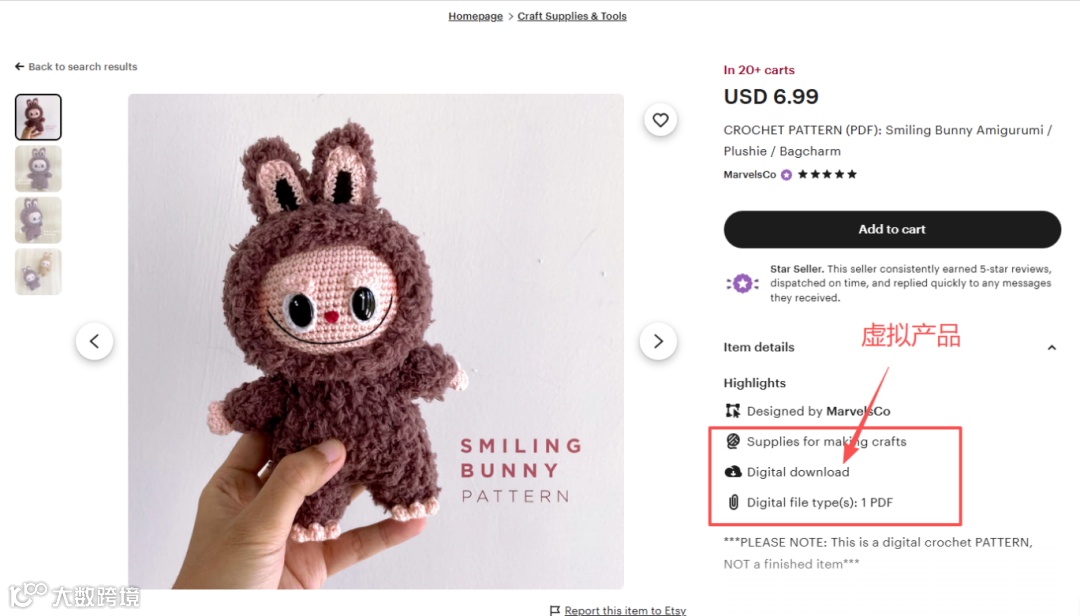
Task: Select the third product thumbnail
Action: click(38, 220)
